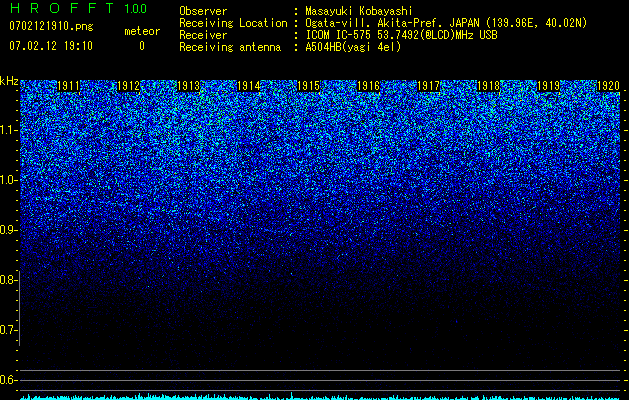Click the 1.0 frequency axis label

(x=8, y=180)
